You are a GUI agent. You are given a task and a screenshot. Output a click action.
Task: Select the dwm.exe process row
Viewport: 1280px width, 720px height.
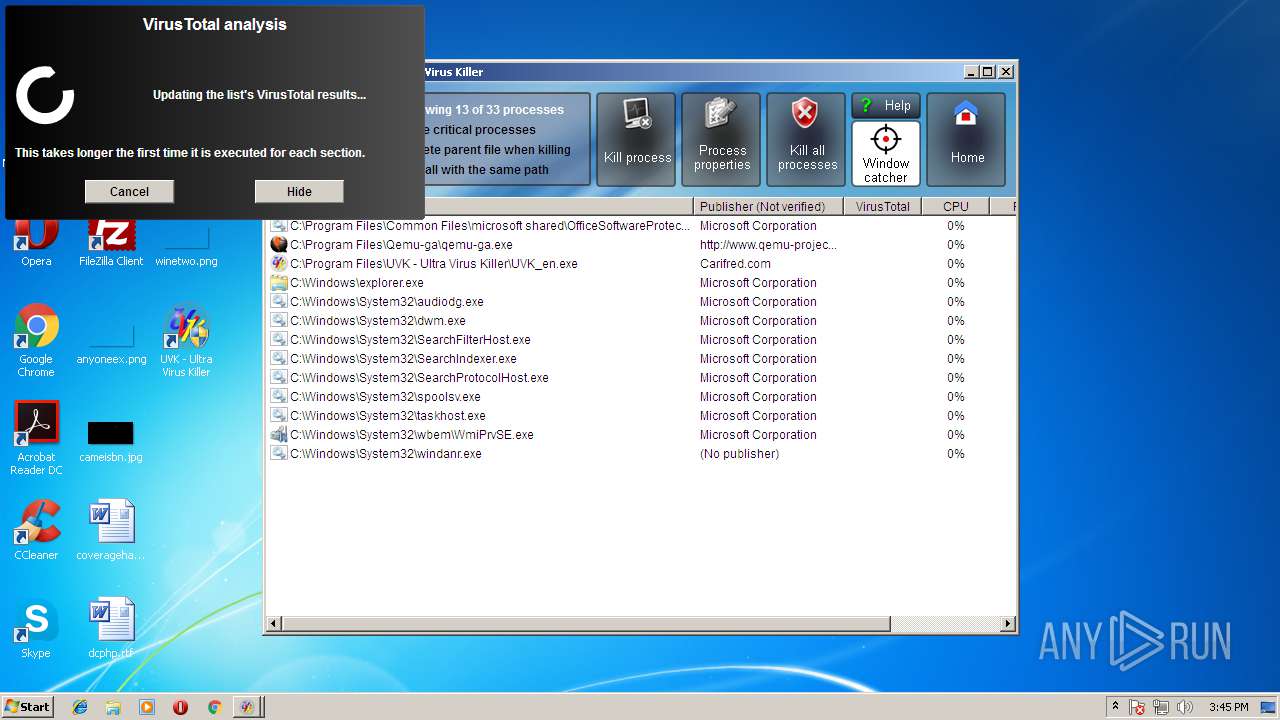coord(640,321)
